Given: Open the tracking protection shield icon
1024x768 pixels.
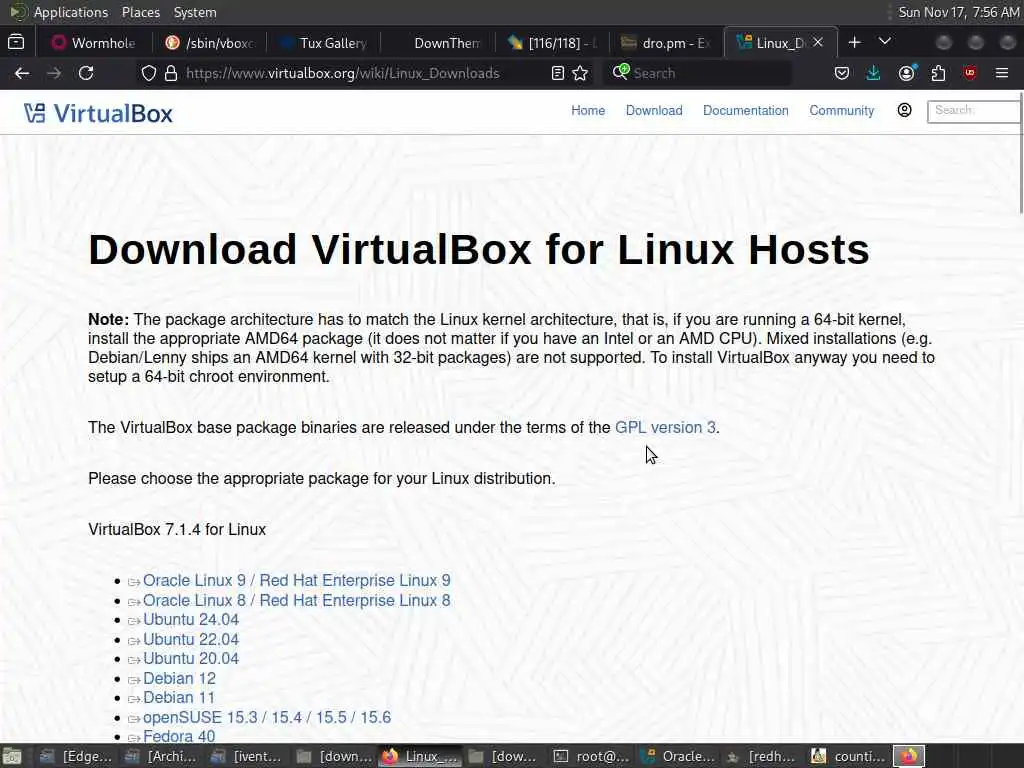Looking at the screenshot, I should (x=149, y=73).
